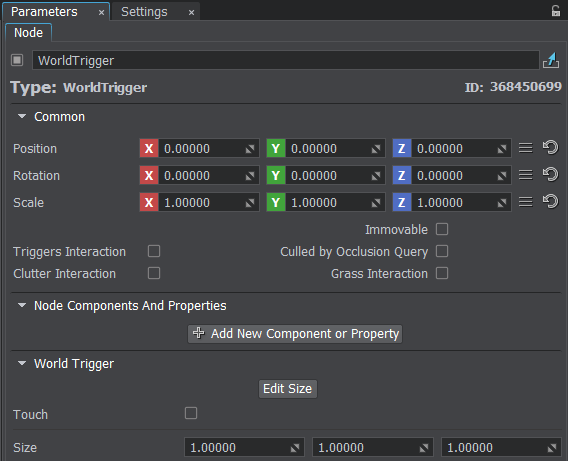Click the export node icon beside the name field
This screenshot has height=461, width=568.
(551, 60)
